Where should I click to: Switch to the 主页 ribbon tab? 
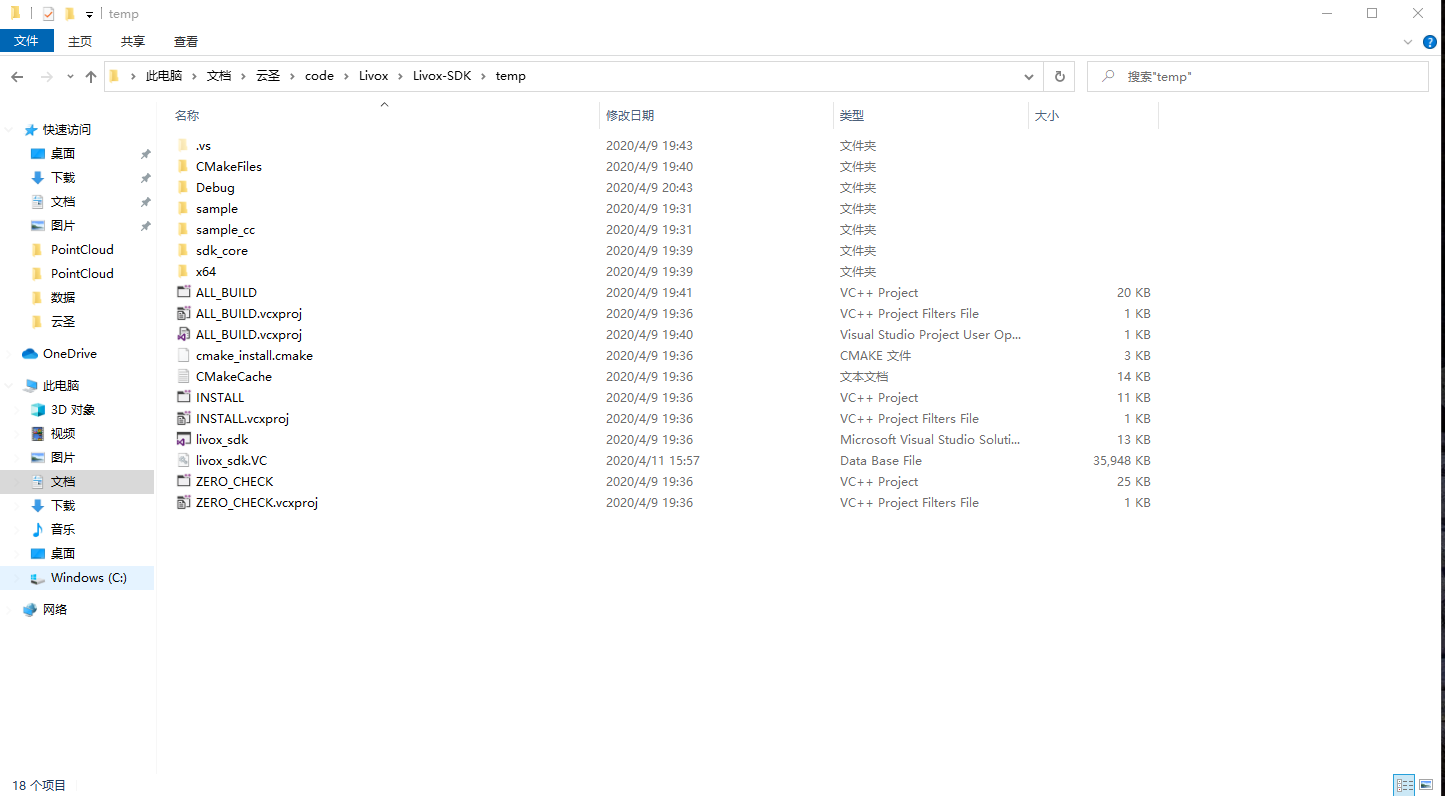click(80, 41)
